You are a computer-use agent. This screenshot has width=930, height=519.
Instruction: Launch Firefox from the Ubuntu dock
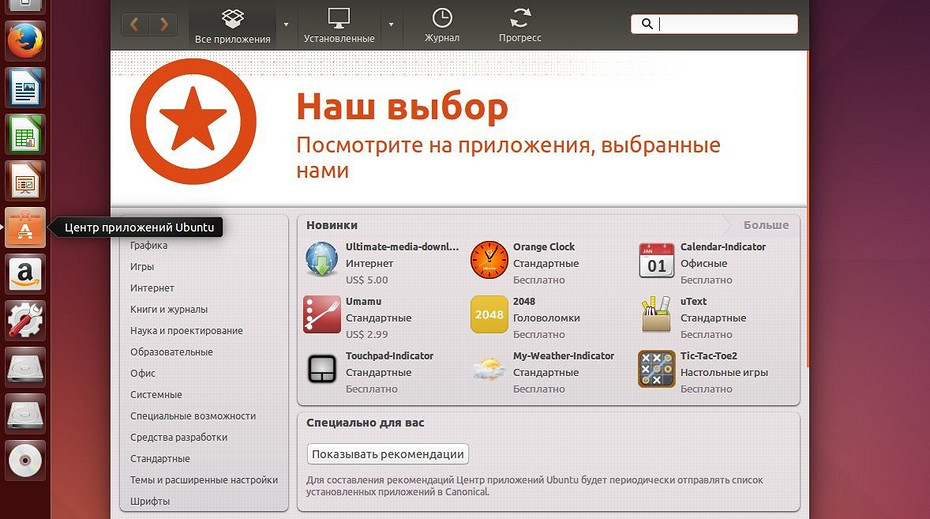click(25, 42)
